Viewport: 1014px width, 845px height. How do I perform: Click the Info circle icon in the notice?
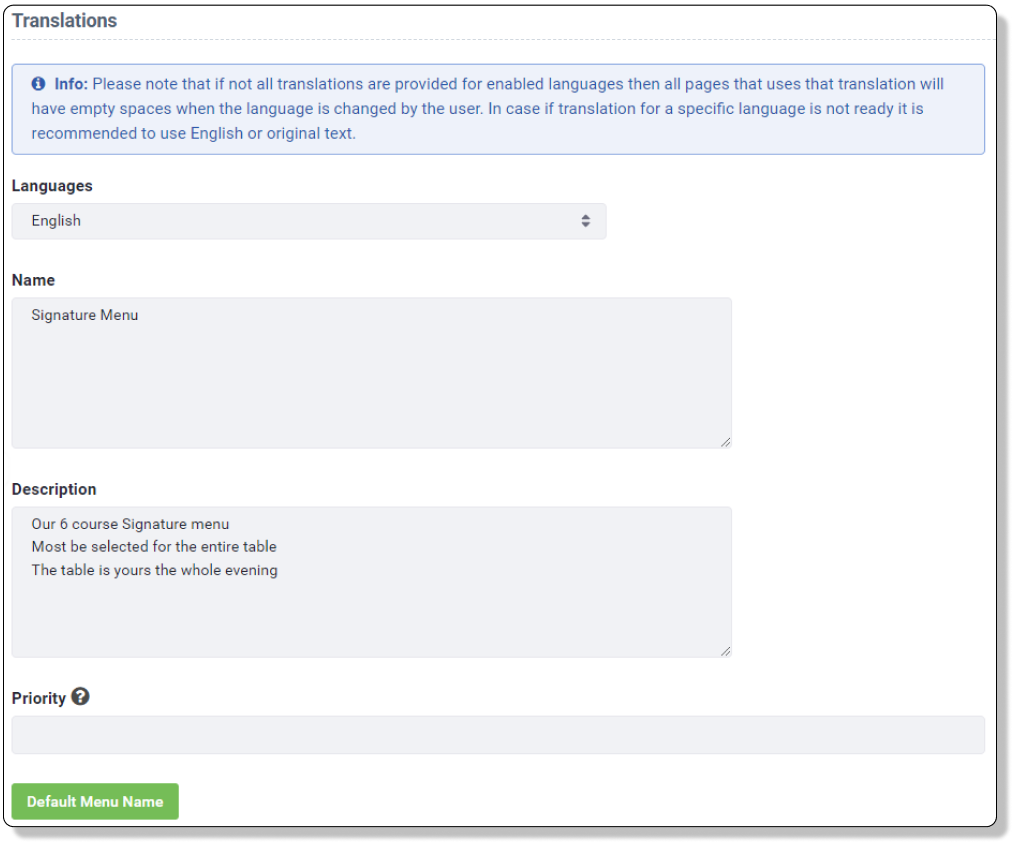(39, 83)
